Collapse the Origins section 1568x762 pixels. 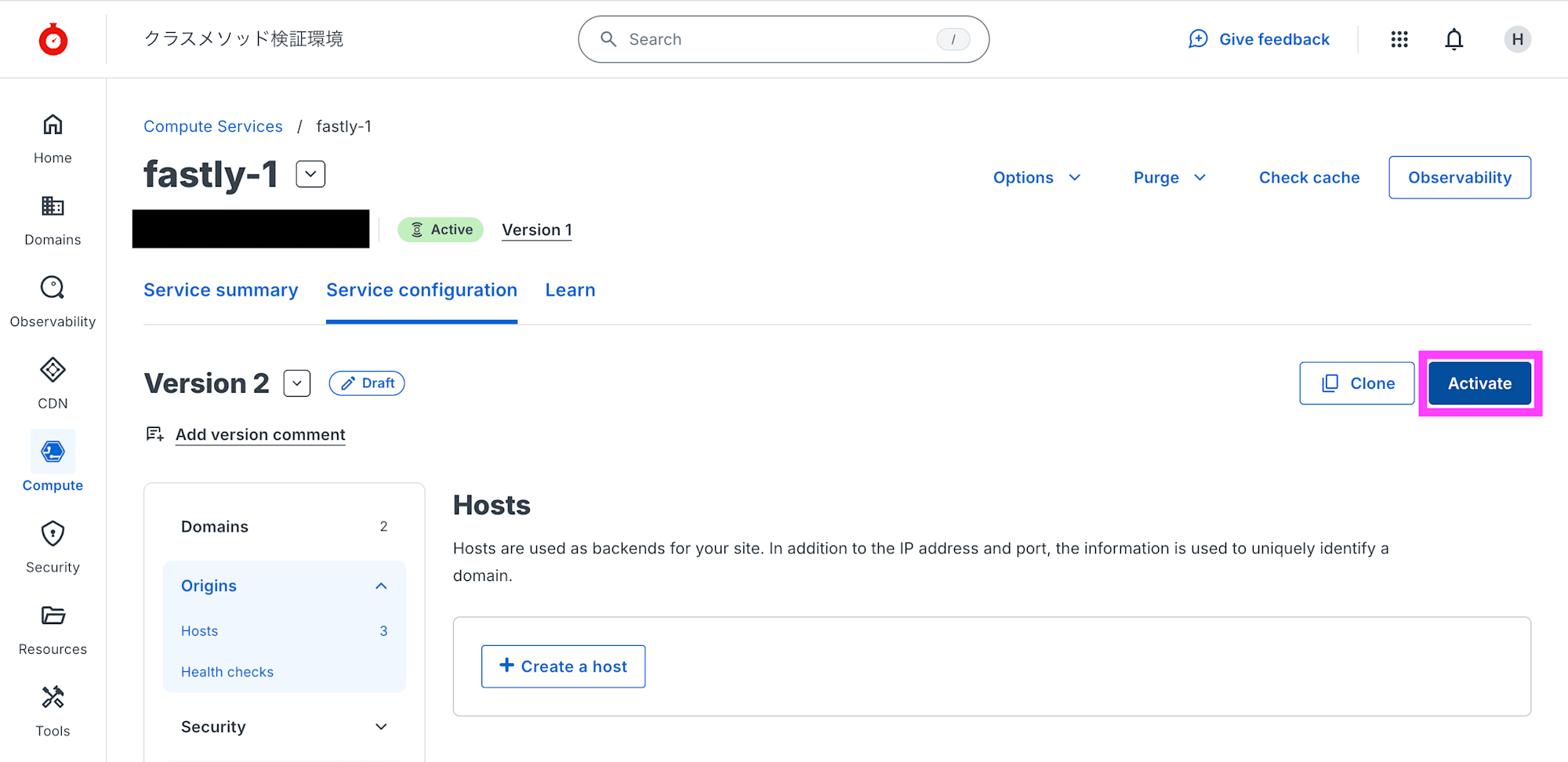(381, 586)
